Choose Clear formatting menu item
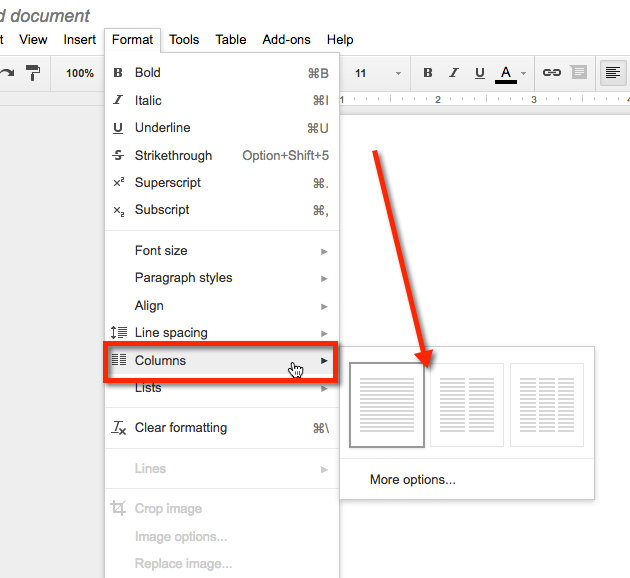Screen dimensions: 630x578 pos(222,428)
